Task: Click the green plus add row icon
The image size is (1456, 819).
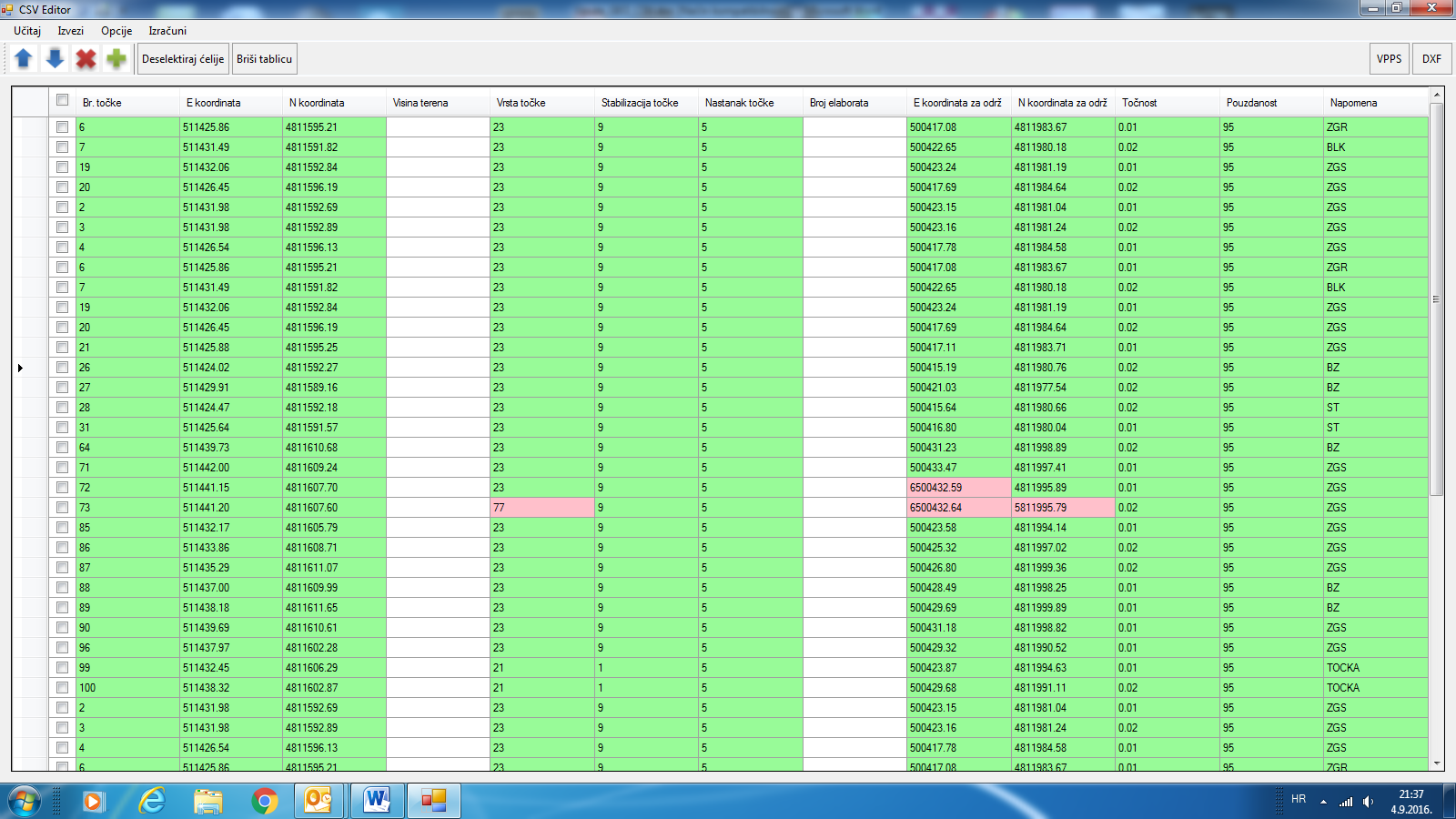Action: [x=116, y=59]
